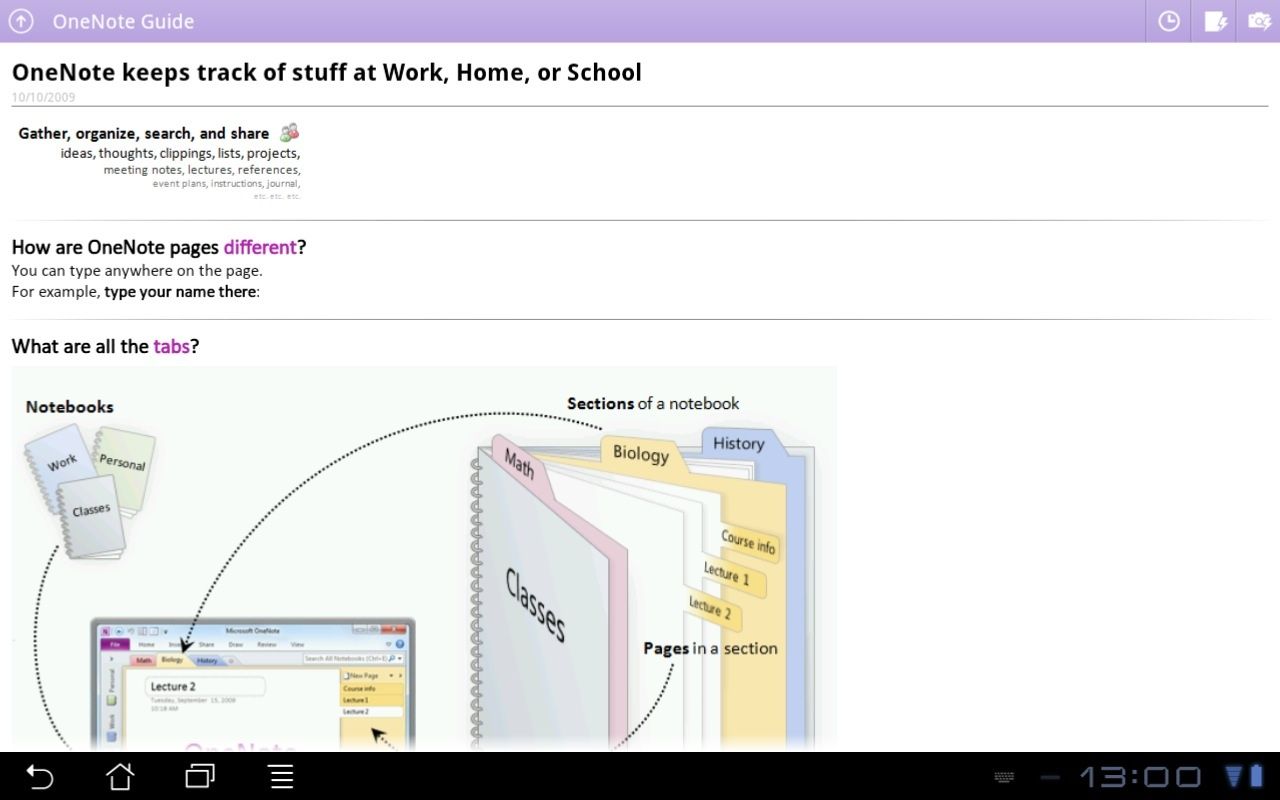The image size is (1280, 800).
Task: Tap the line 'event plans, instructions, journal,'
Action: [x=226, y=183]
